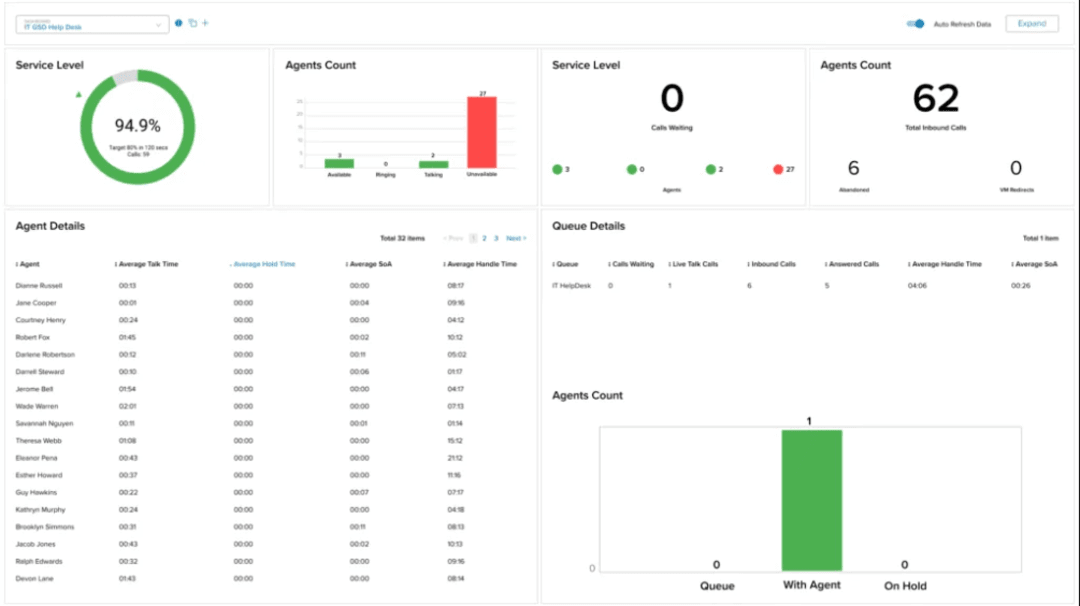The image size is (1080, 606).
Task: Click the Service Level donut chart
Action: (x=138, y=128)
